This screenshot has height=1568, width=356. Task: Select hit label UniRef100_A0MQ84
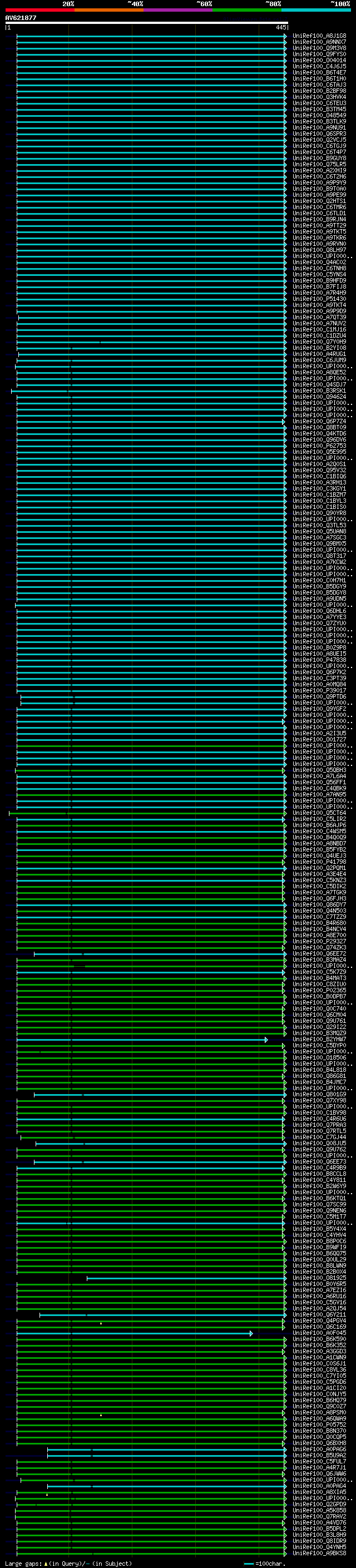pos(319,684)
